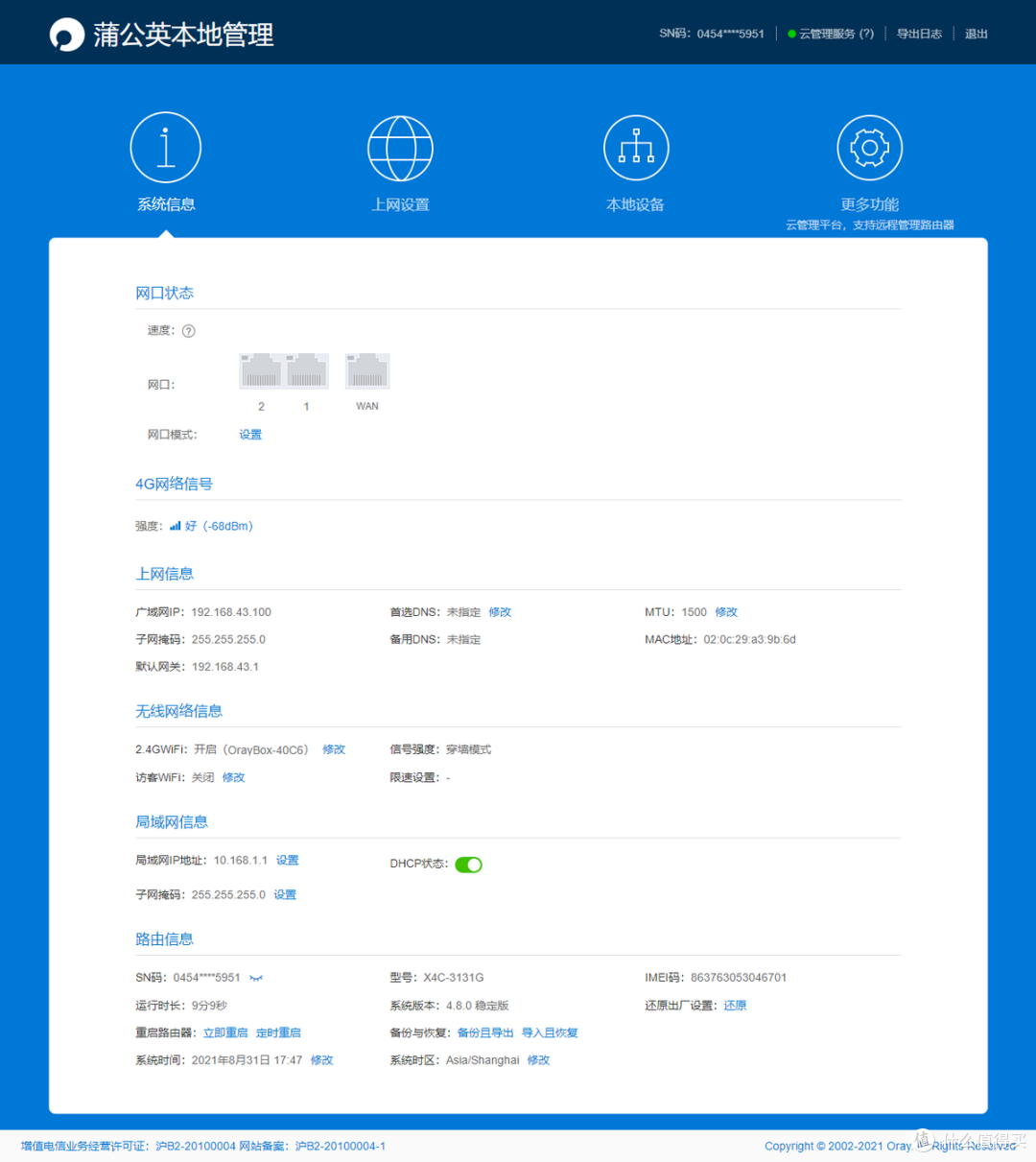This screenshot has height=1162, width=1036.
Task: Open the 本地设备 network tree icon
Action: (635, 148)
